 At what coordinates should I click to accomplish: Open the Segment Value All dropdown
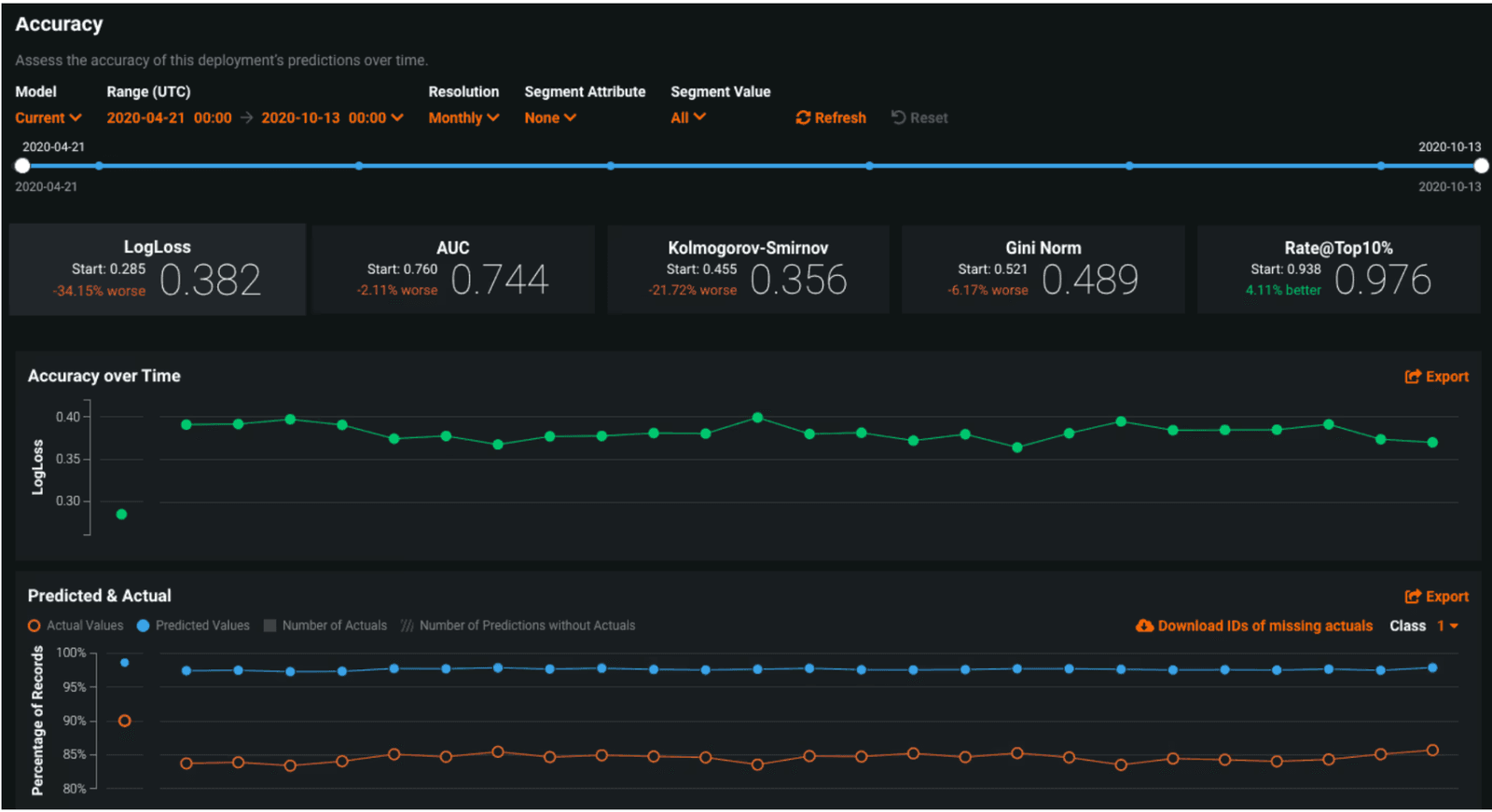point(688,117)
